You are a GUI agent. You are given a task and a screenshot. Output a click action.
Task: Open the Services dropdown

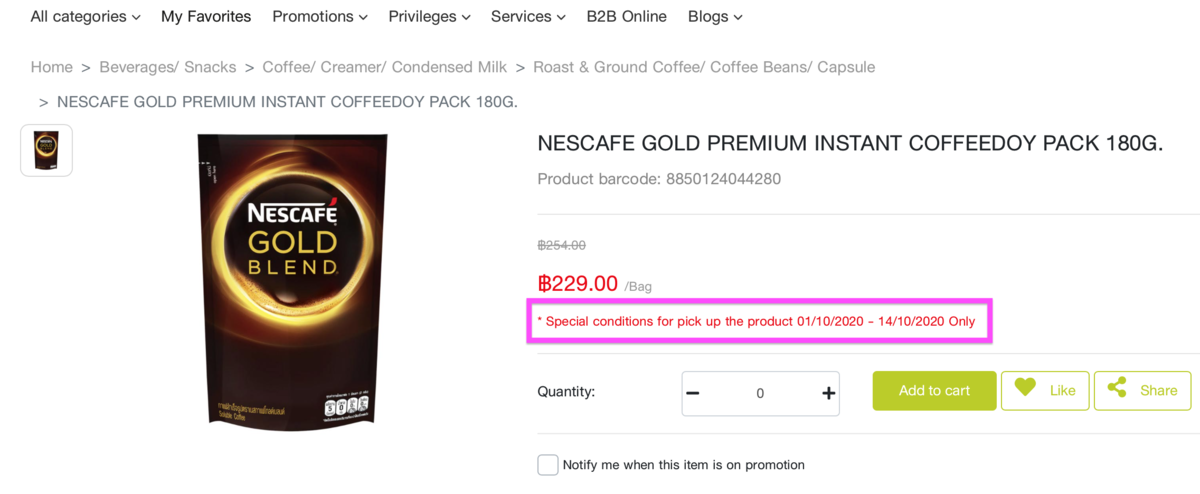pyautogui.click(x=528, y=17)
